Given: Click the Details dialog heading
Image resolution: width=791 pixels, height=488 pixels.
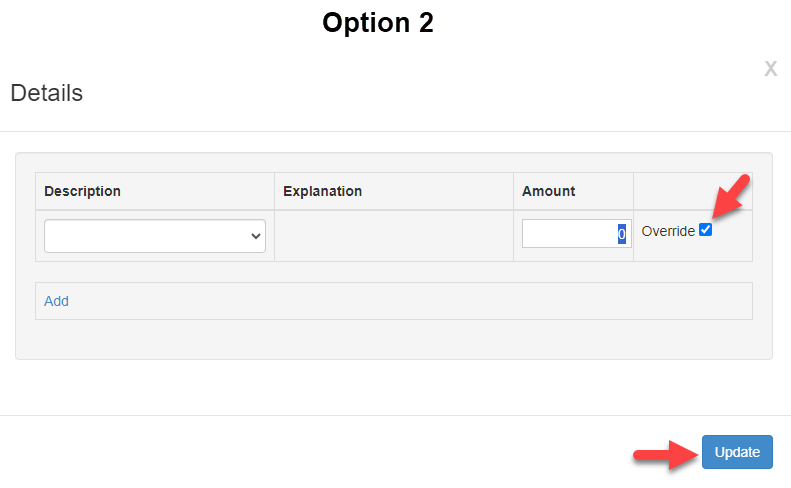Looking at the screenshot, I should click(x=46, y=94).
